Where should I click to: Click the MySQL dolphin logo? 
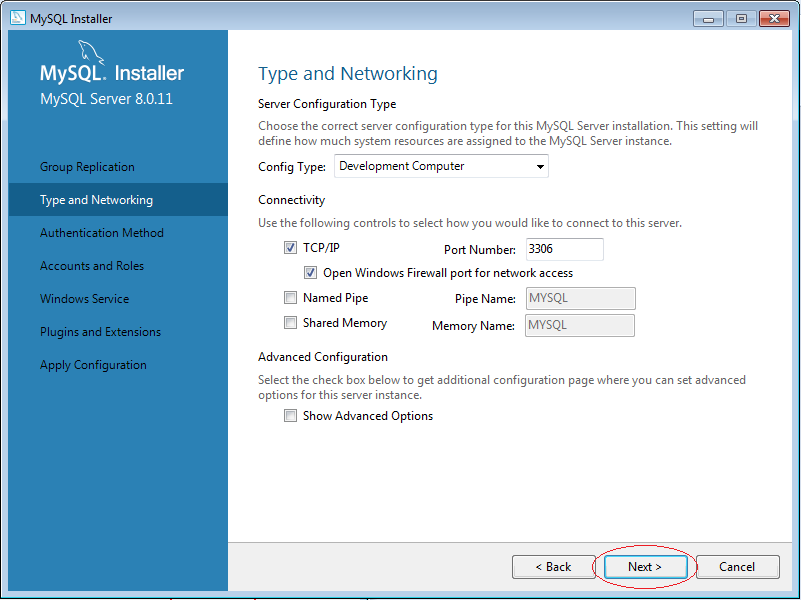[x=91, y=53]
